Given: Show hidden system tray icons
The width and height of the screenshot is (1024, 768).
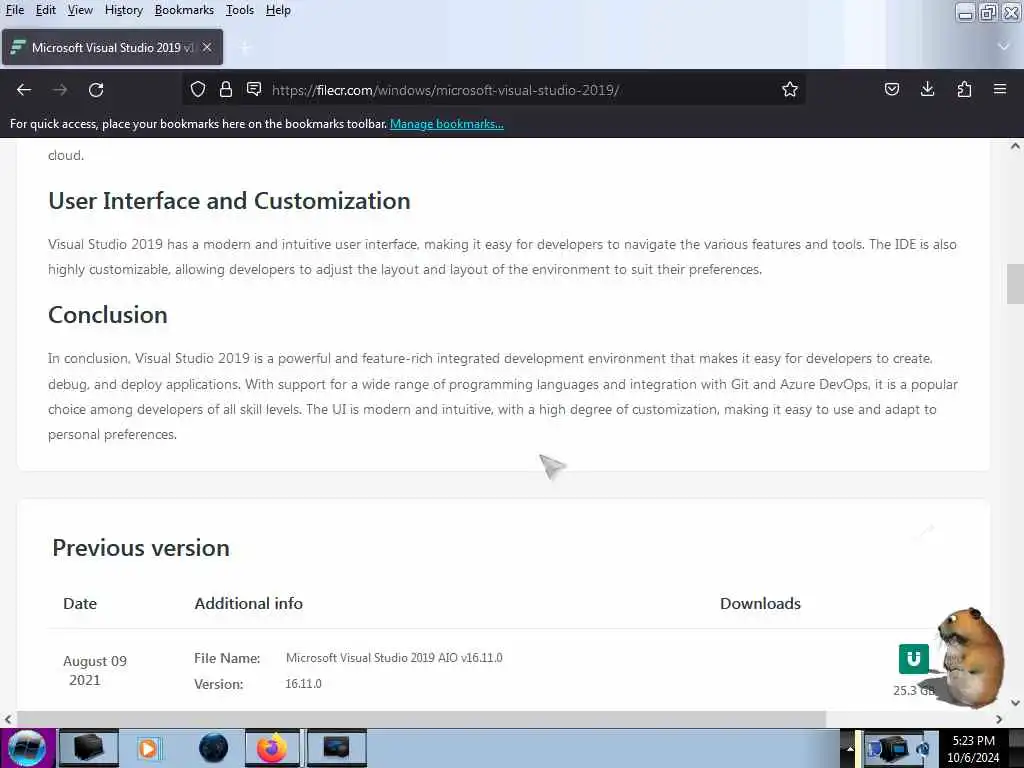Looking at the screenshot, I should (x=850, y=748).
